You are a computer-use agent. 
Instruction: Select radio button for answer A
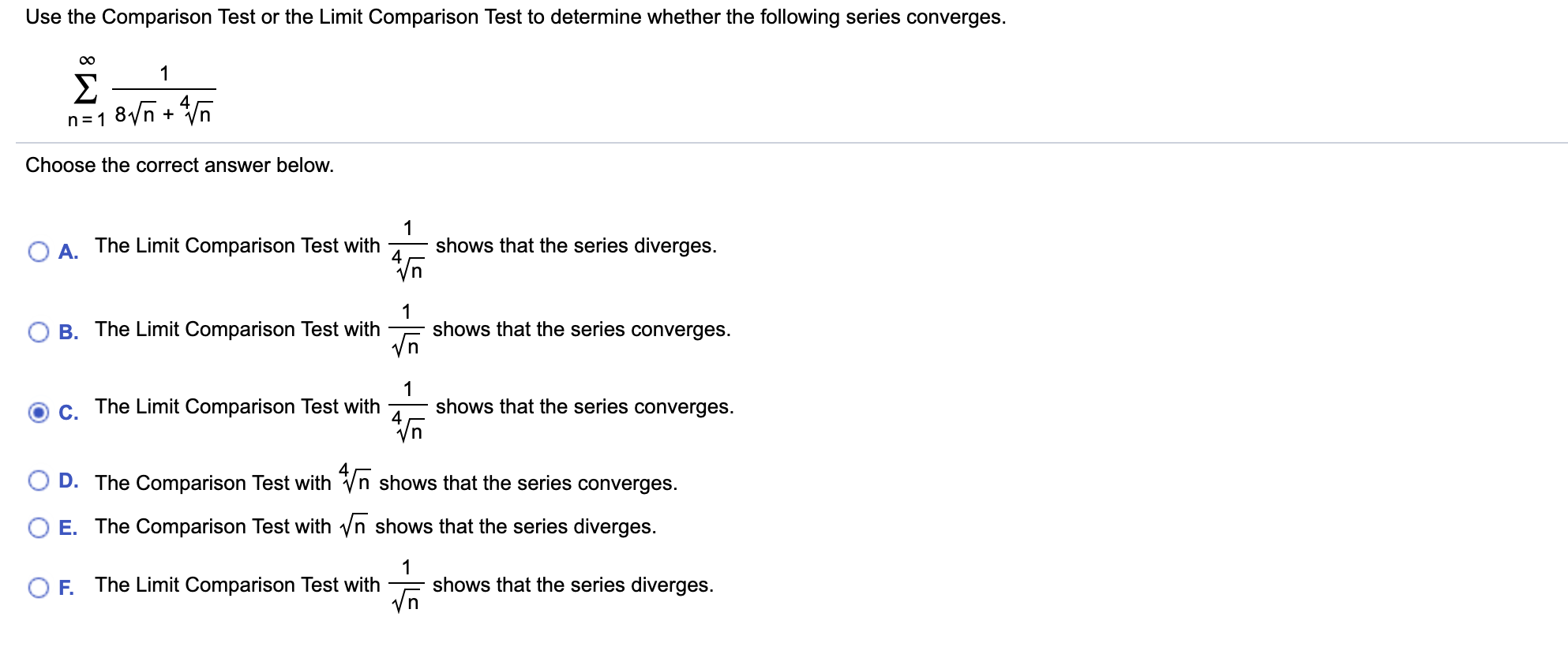tap(38, 251)
